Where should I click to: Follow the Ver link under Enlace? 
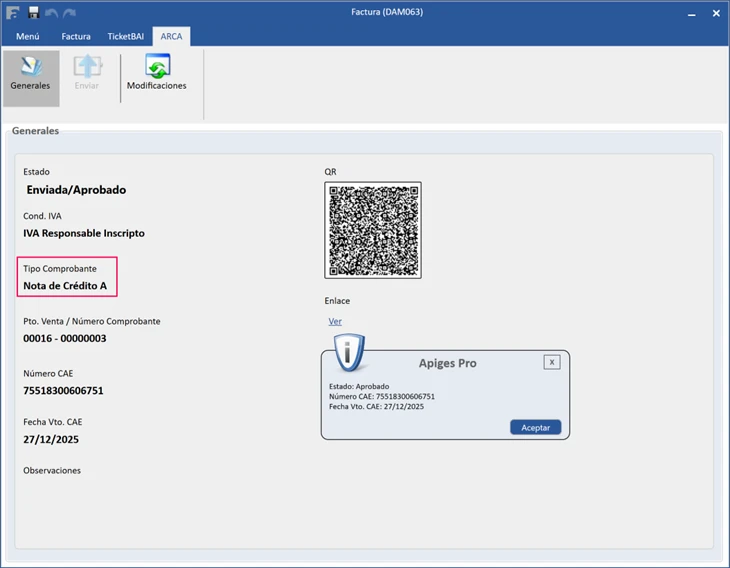point(335,321)
